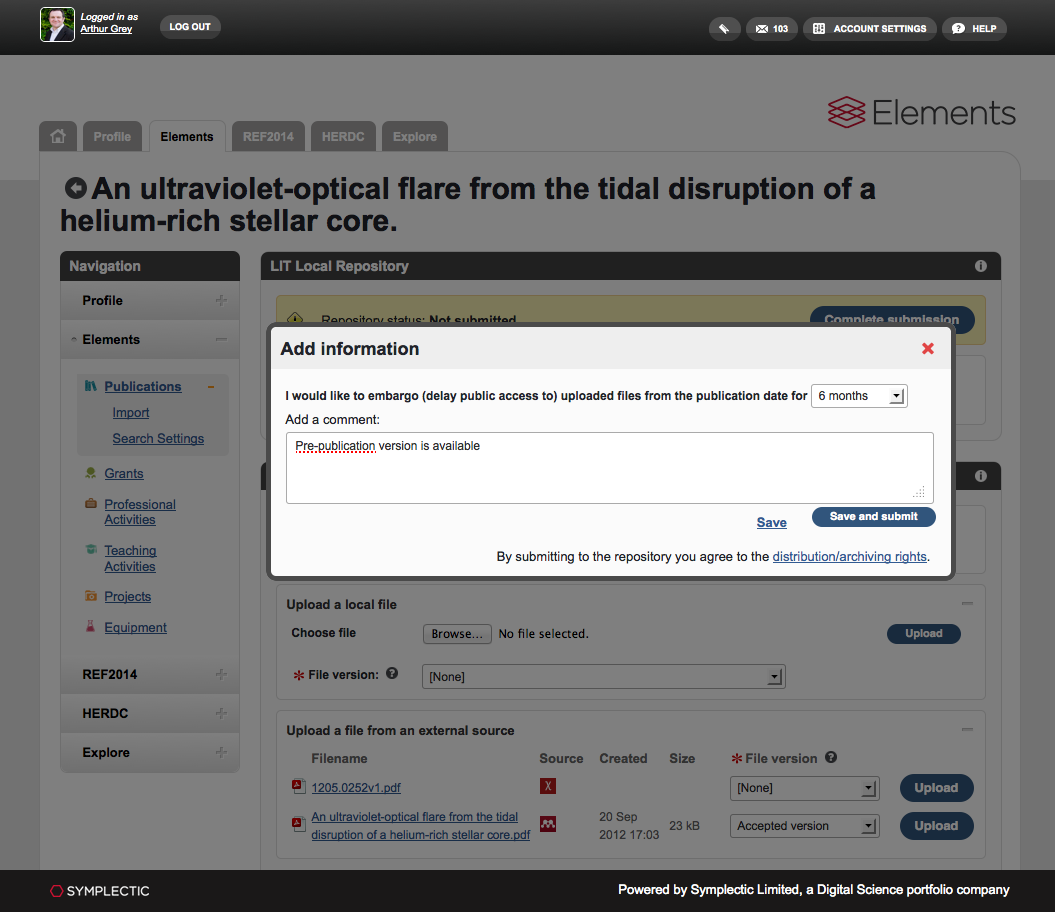Image resolution: width=1055 pixels, height=912 pixels.
Task: Click the arXiv source icon for 1205.0252v1.pdf
Action: [547, 786]
